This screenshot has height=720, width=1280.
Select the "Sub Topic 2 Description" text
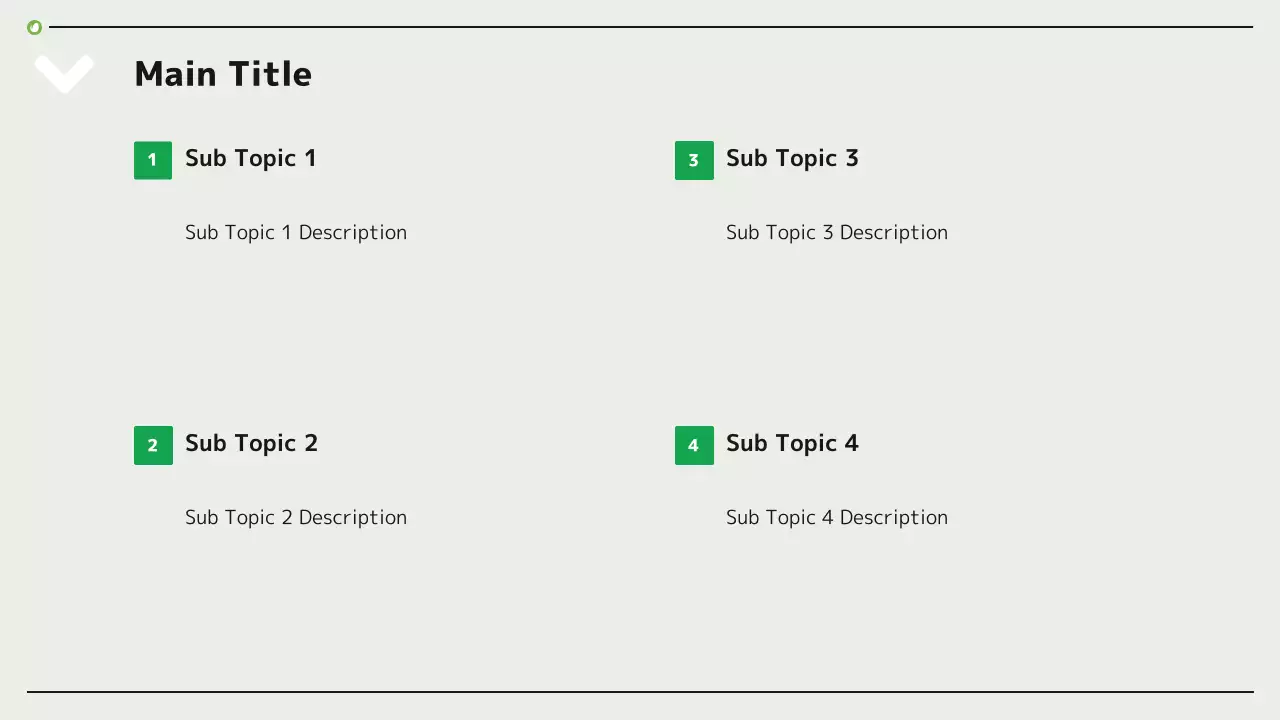pyautogui.click(x=296, y=517)
